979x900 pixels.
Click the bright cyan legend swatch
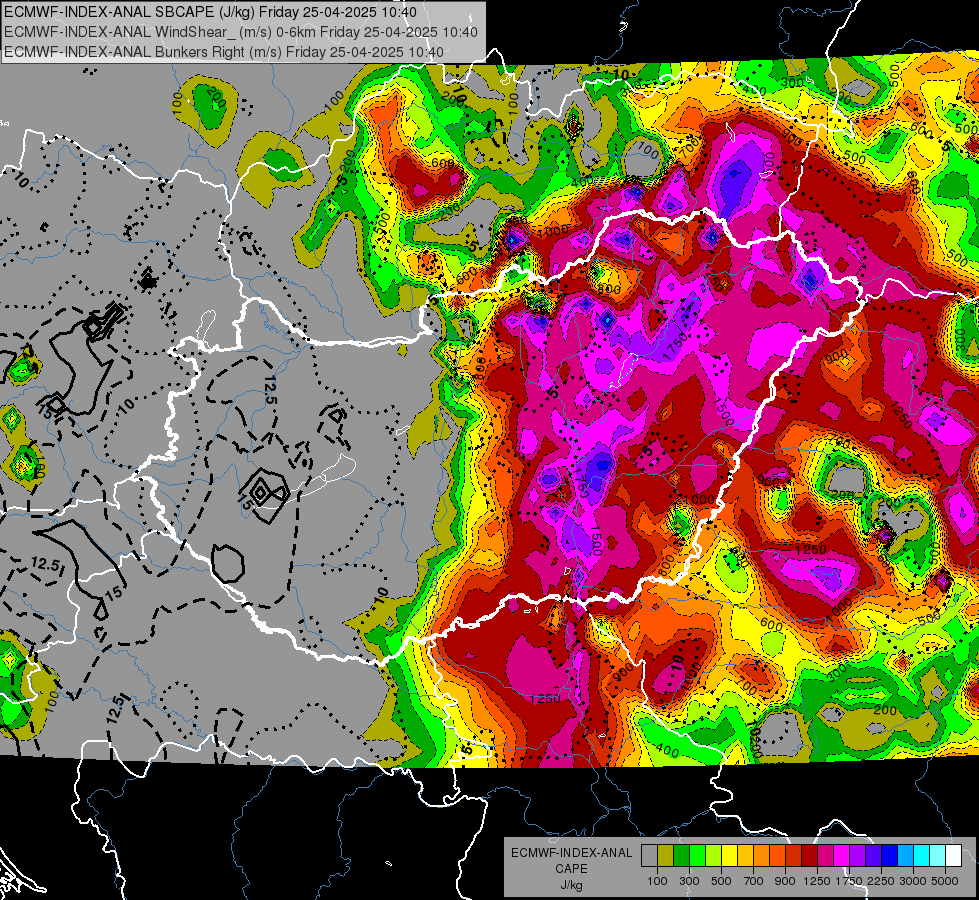click(x=922, y=856)
